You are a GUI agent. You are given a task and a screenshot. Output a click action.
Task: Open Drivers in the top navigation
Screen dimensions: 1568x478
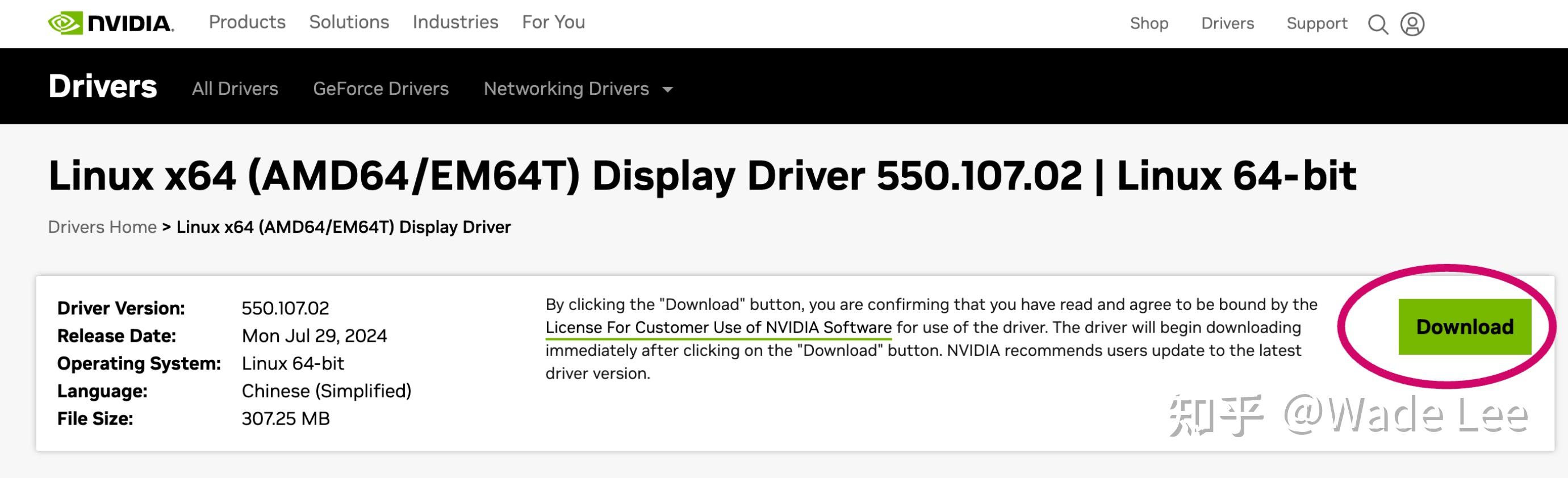pos(1227,23)
